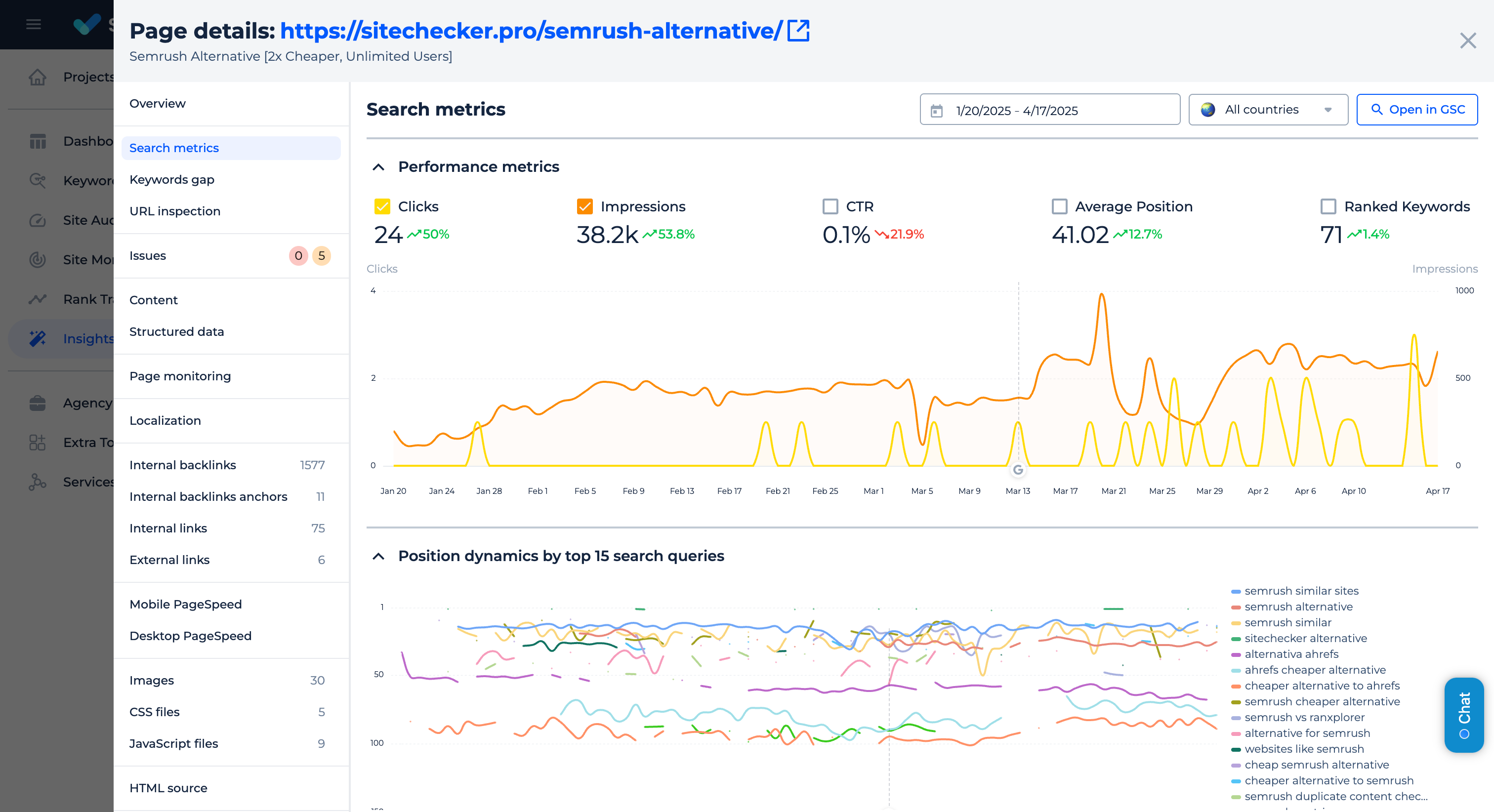The height and width of the screenshot is (812, 1494).
Task: Click the Dashboard table icon
Action: (x=38, y=141)
